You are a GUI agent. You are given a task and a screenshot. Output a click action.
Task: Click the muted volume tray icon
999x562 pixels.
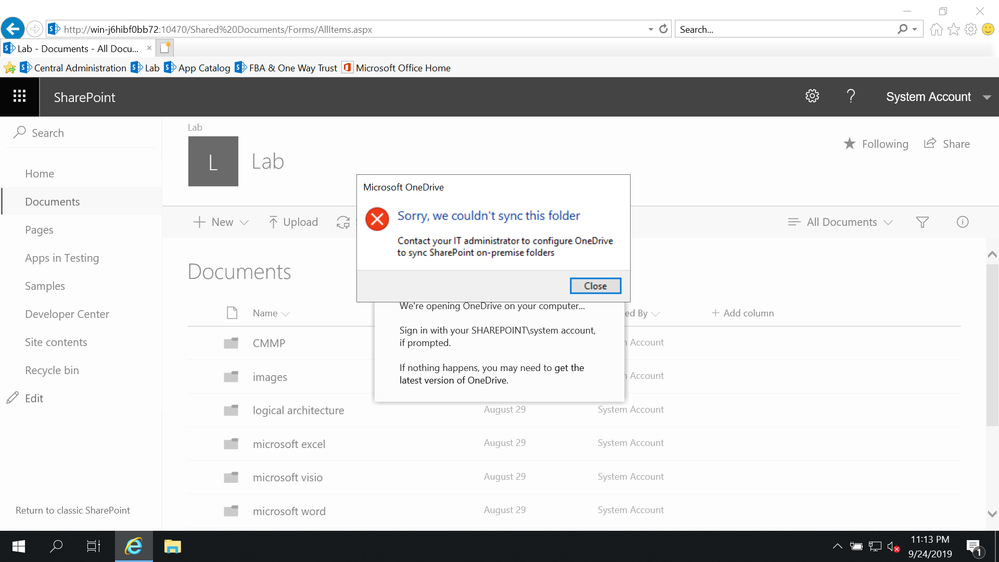coord(893,547)
